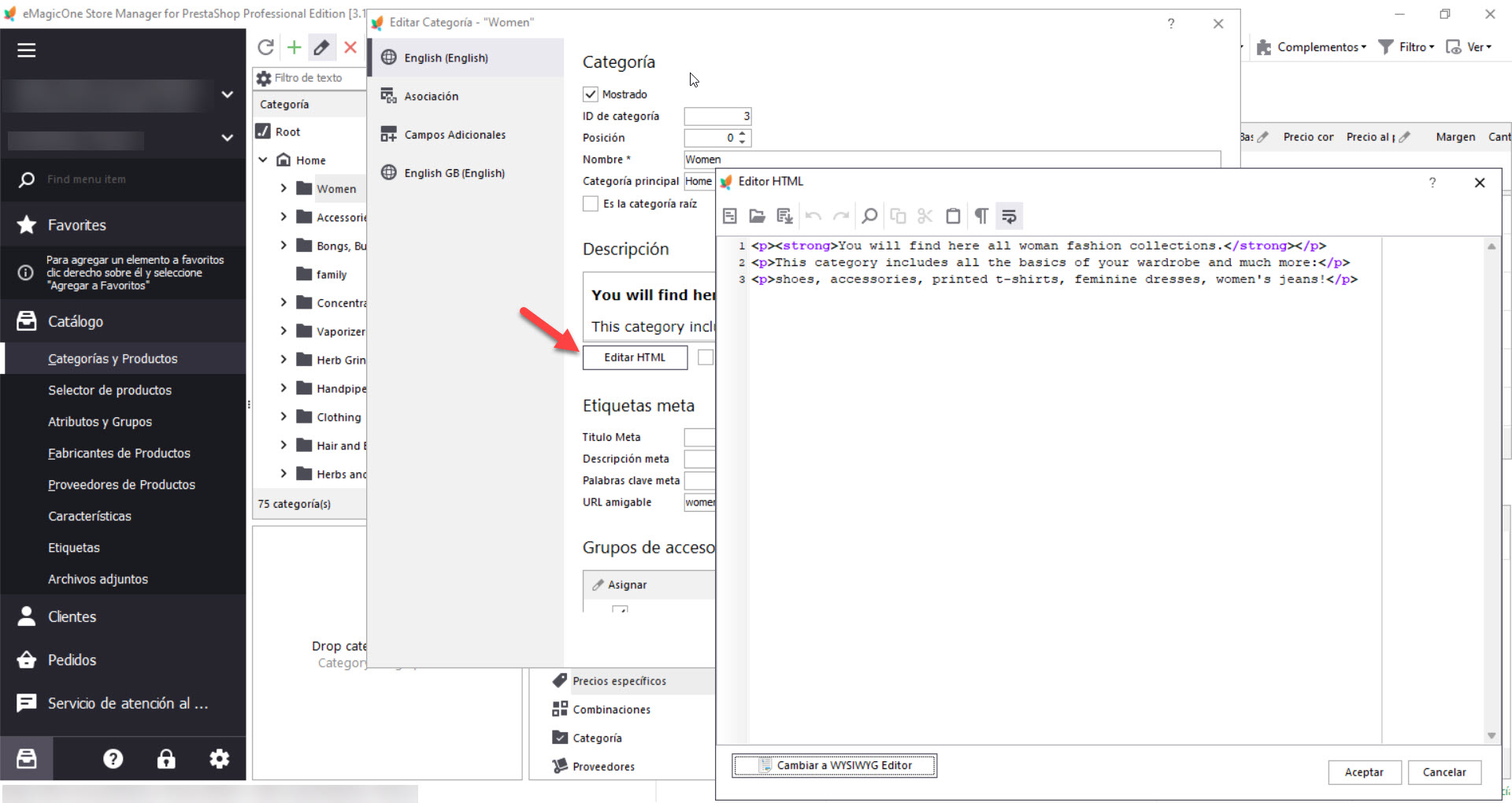
Task: Click Editor HTML help question mark
Action: [1432, 183]
